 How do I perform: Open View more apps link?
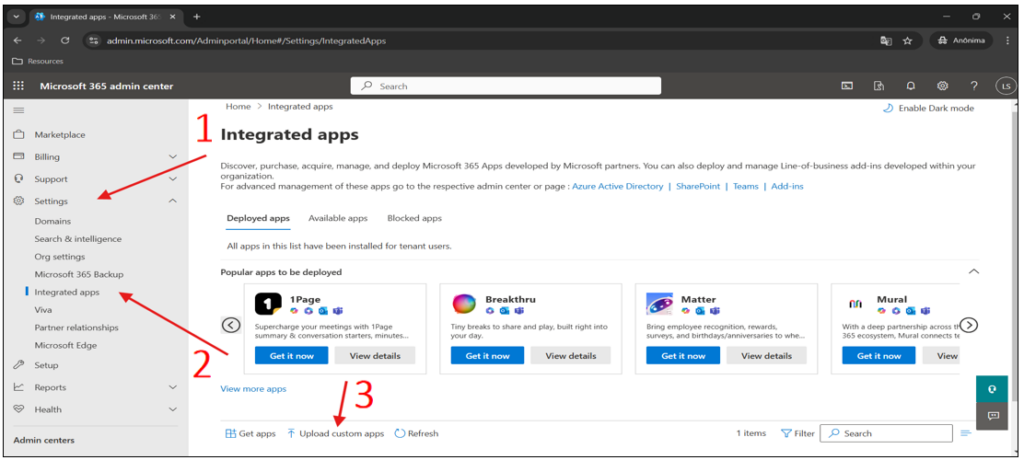tap(253, 389)
